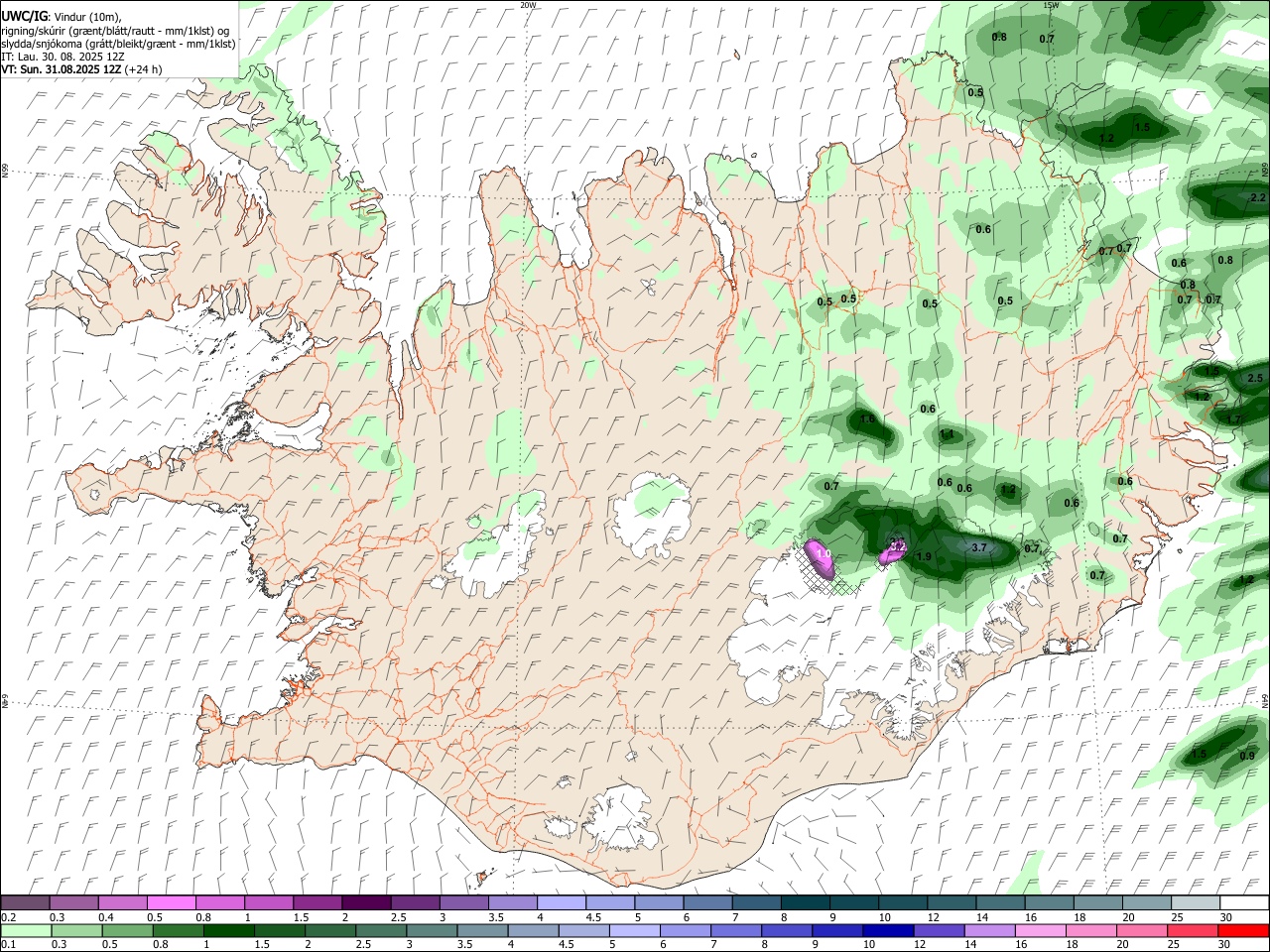
Task: Pick the rain legend swatch between 25 and 30
Action: 1194,931
